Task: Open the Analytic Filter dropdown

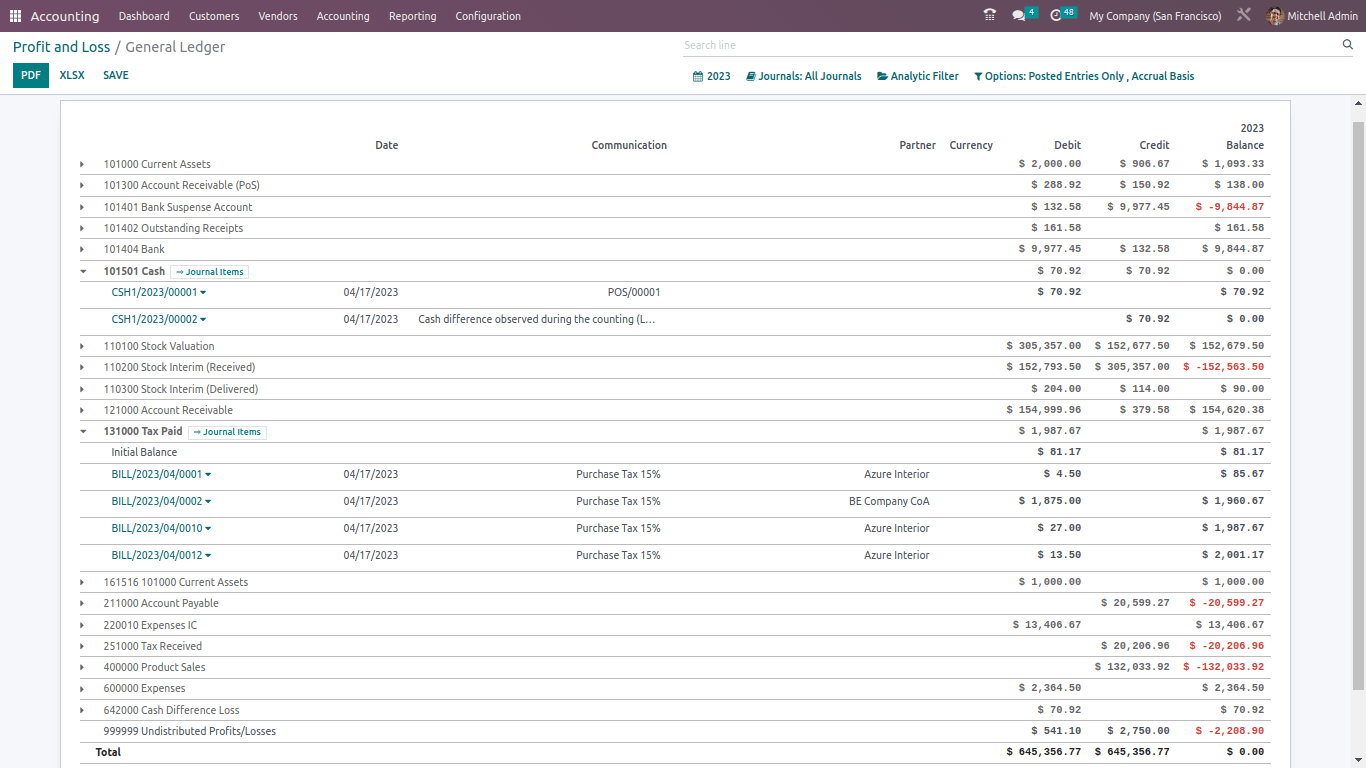Action: click(x=918, y=76)
